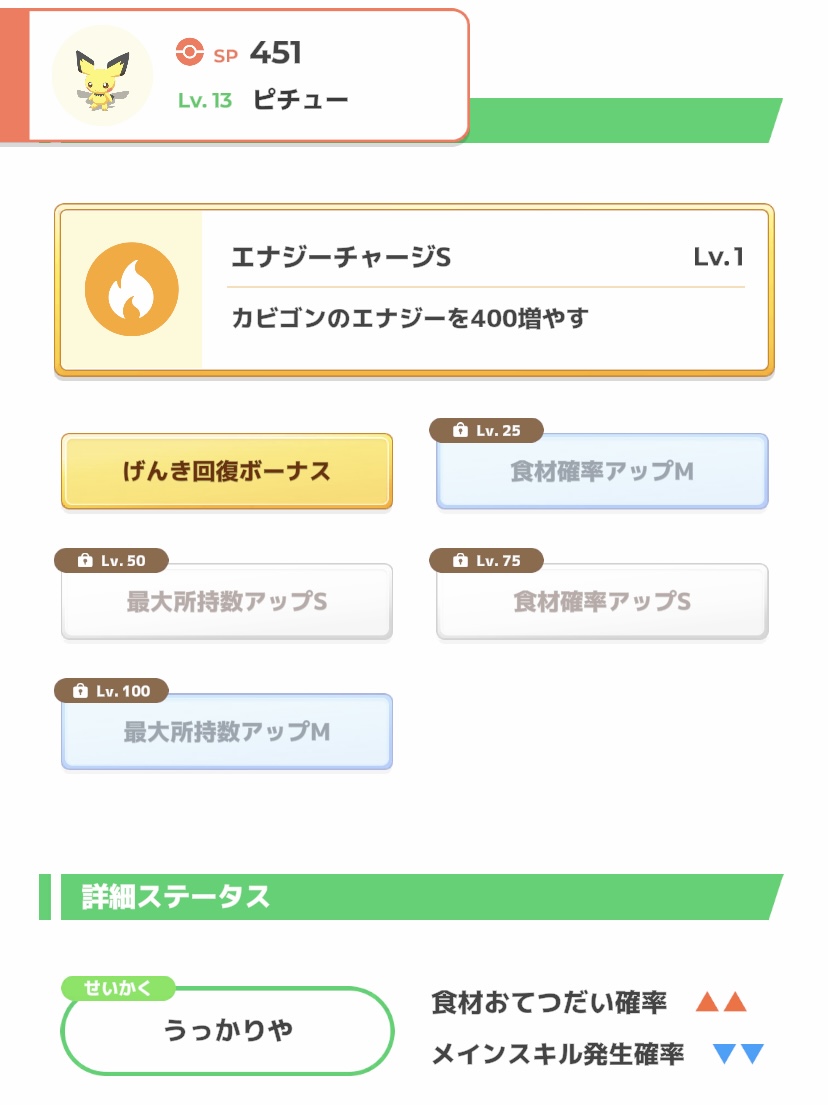Tap the うっかりや nature box
The height and width of the screenshot is (1105, 828).
click(228, 1030)
